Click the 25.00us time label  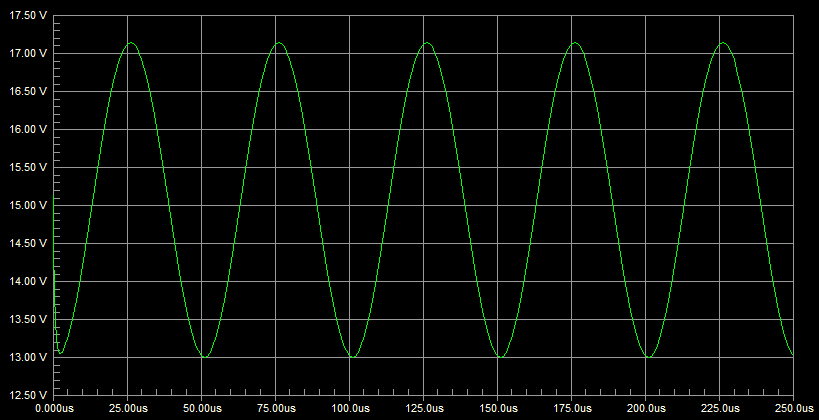coord(127,408)
